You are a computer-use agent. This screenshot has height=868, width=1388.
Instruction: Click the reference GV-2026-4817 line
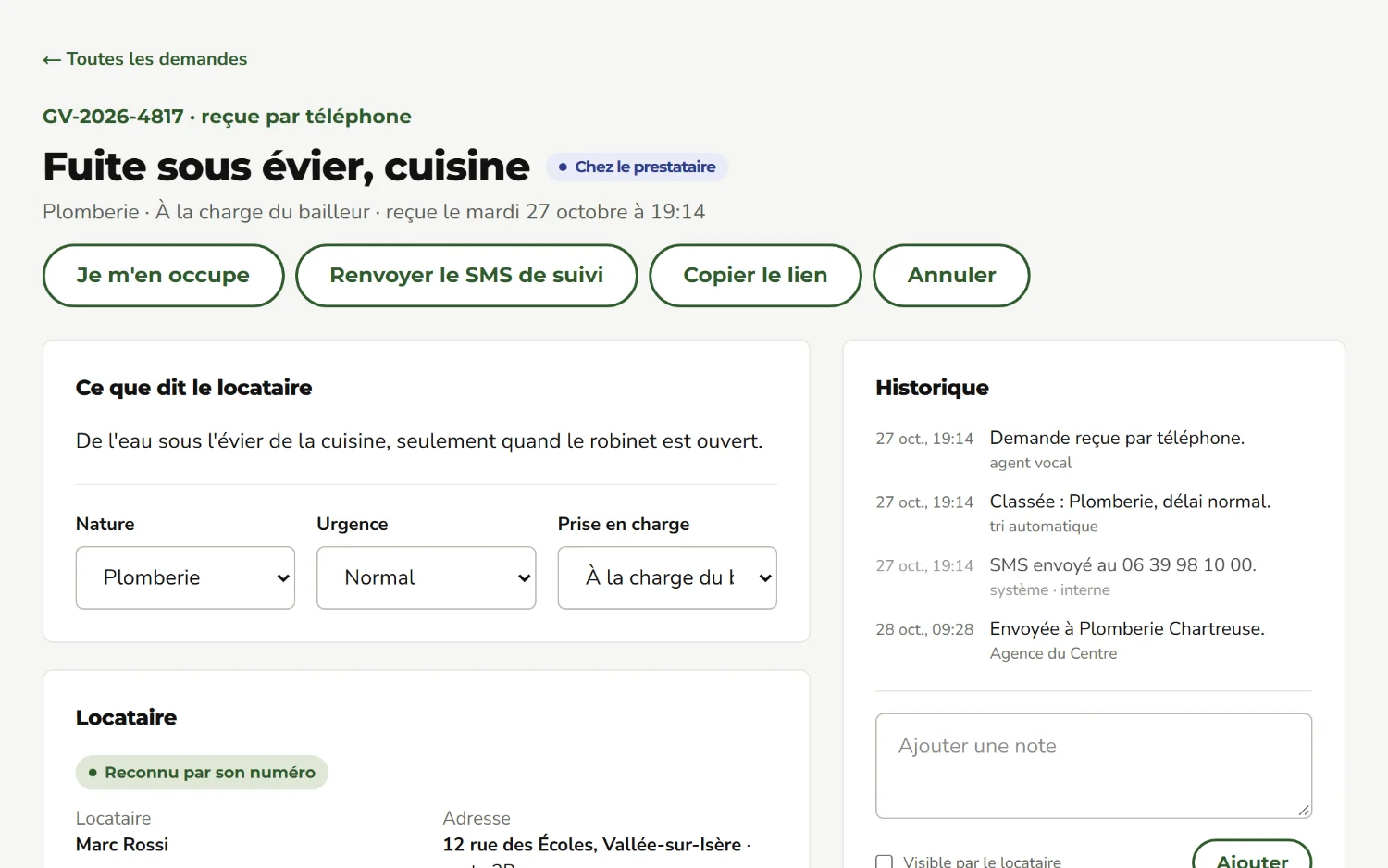(227, 117)
